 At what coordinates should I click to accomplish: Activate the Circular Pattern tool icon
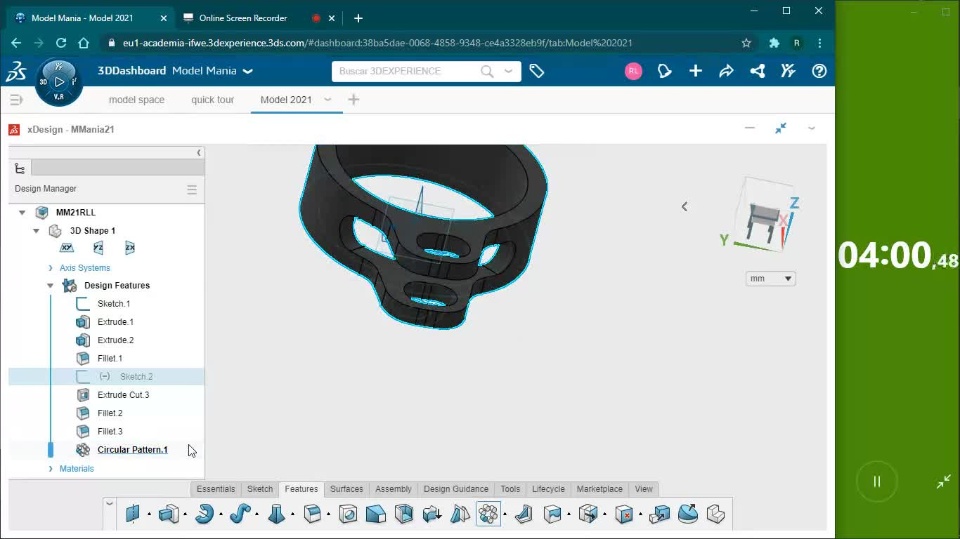pyautogui.click(x=489, y=514)
